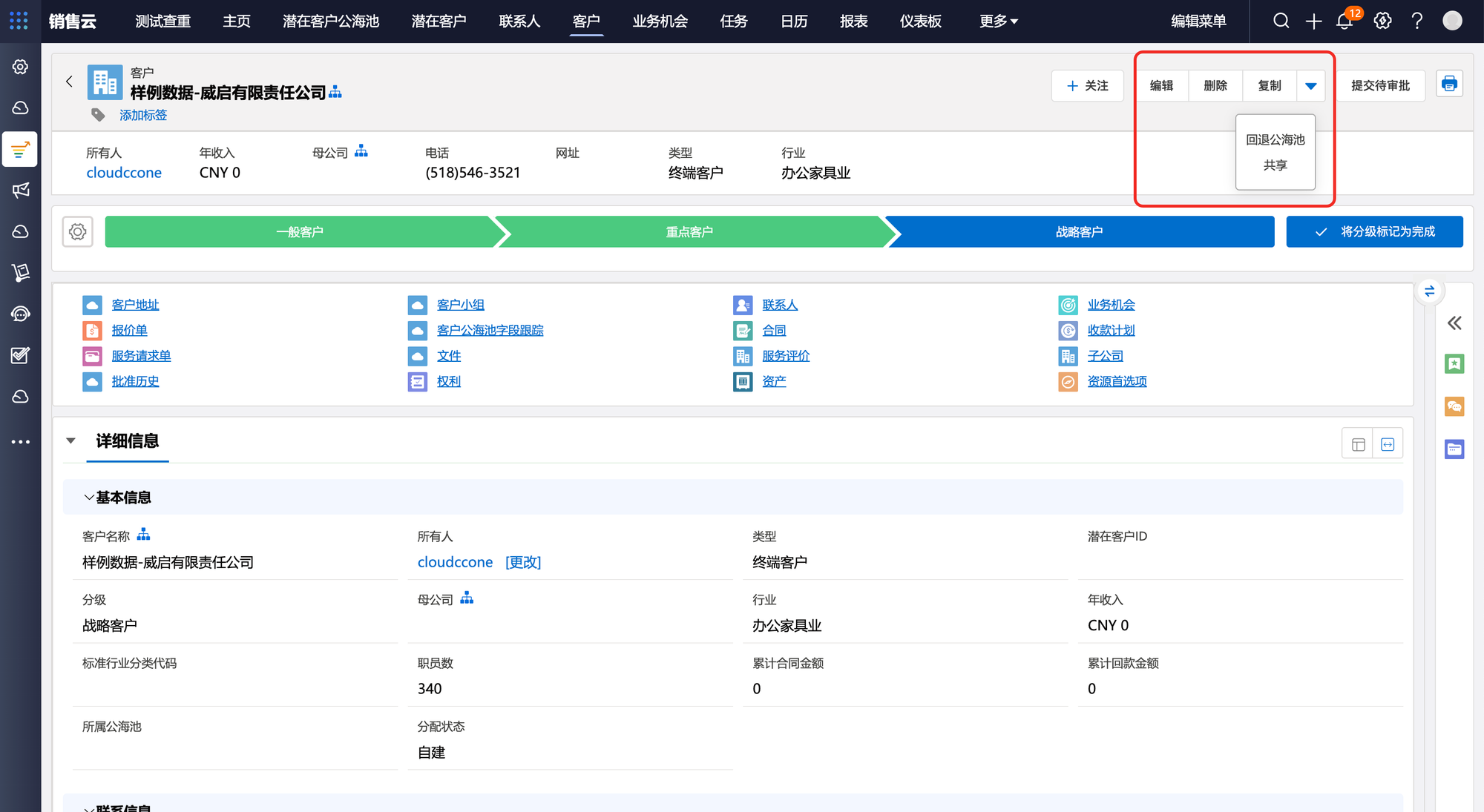
Task: Toggle the full-width detail view icon
Action: [1388, 444]
